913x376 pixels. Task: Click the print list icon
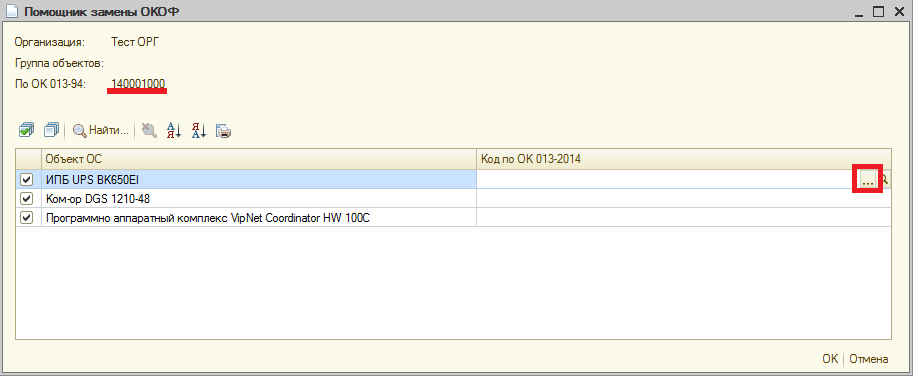(224, 131)
